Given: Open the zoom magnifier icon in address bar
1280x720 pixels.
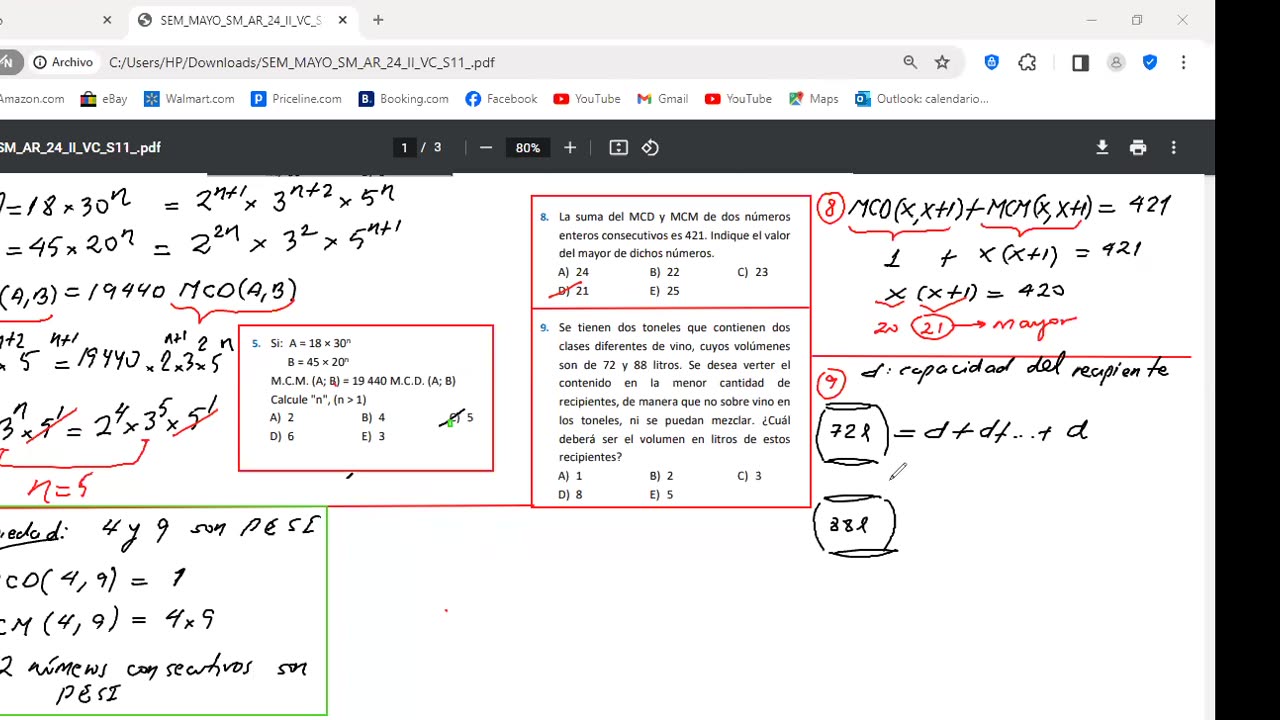Looking at the screenshot, I should pyautogui.click(x=910, y=62).
